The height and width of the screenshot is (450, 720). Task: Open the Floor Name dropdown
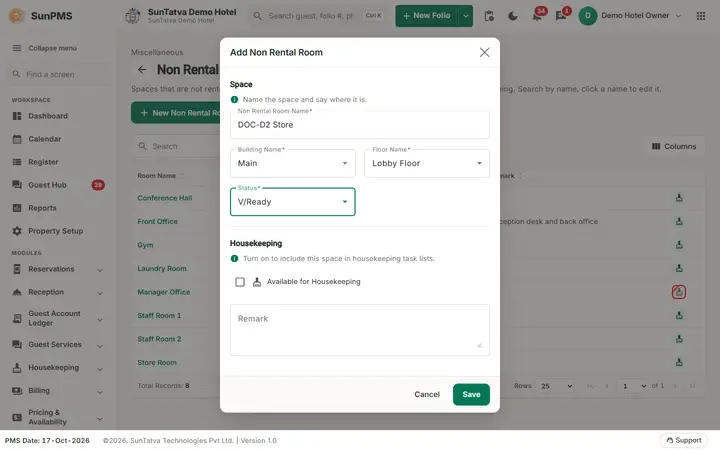(x=427, y=163)
